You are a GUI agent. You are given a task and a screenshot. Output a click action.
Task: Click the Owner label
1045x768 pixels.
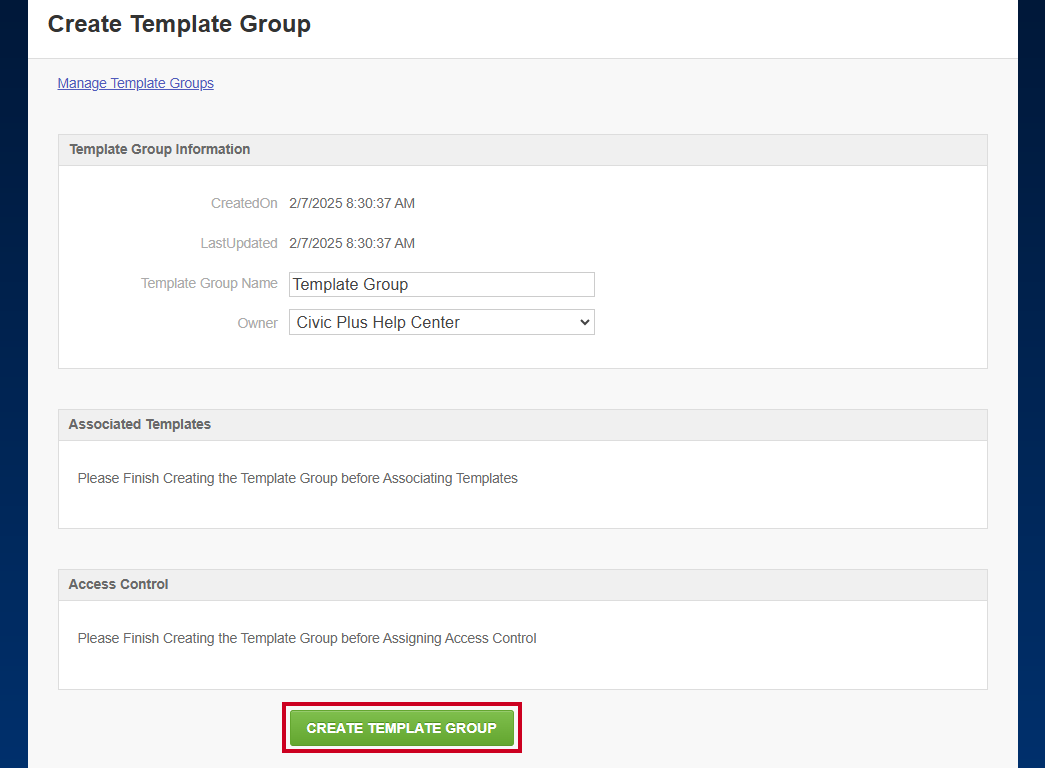tap(257, 323)
